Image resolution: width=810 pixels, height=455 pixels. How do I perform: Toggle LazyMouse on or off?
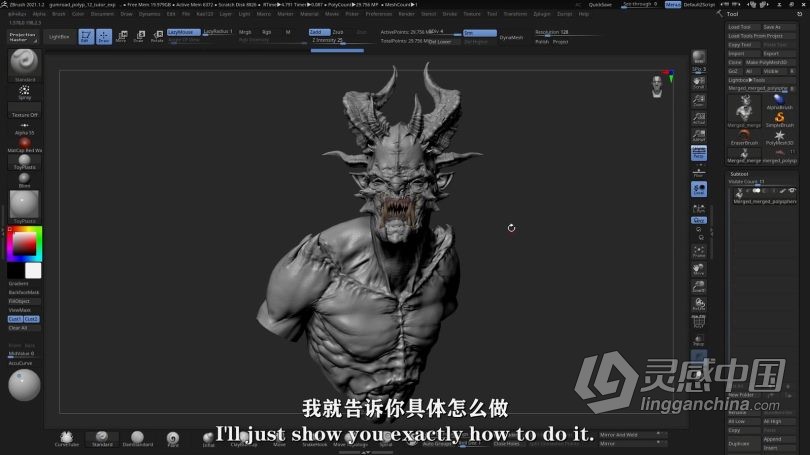pyautogui.click(x=183, y=32)
